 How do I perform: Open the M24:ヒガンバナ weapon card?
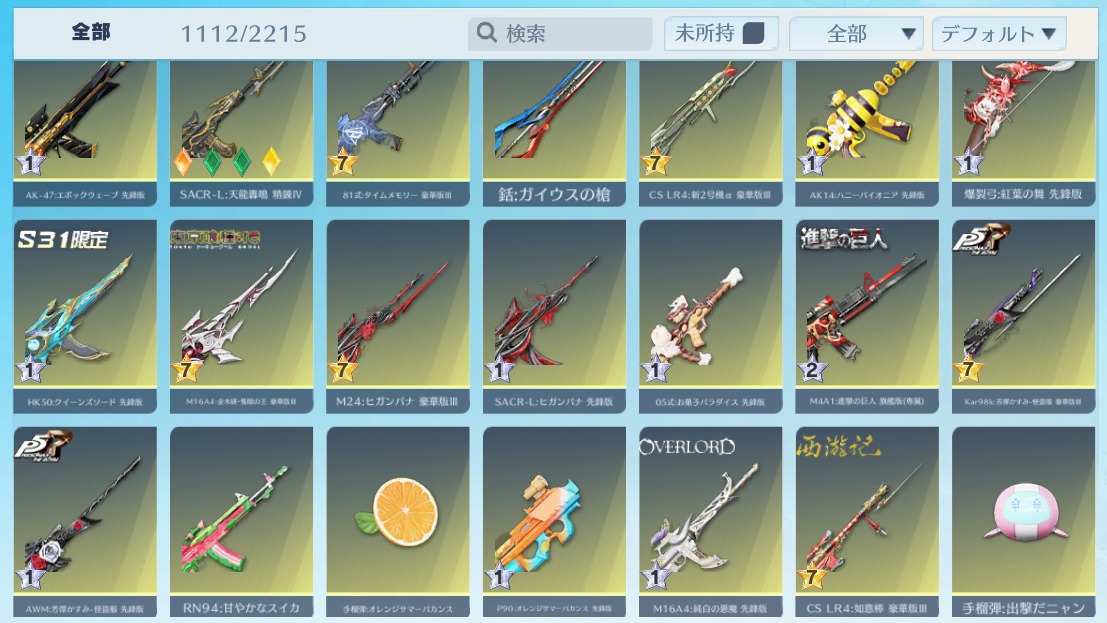(x=397, y=316)
